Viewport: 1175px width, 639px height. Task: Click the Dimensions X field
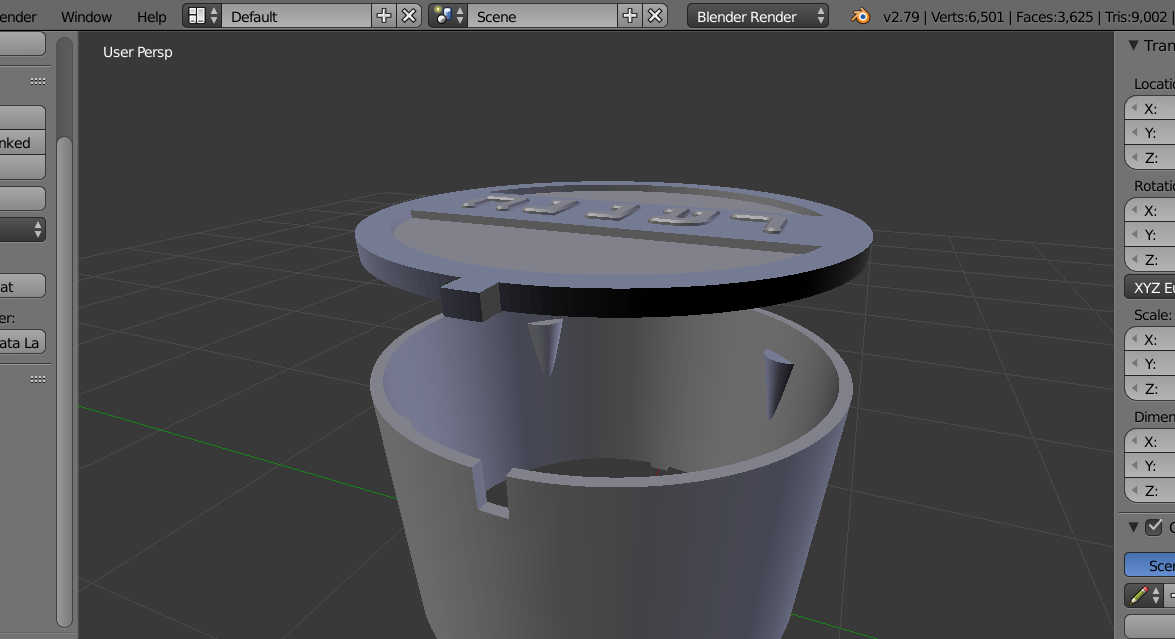(x=1150, y=441)
